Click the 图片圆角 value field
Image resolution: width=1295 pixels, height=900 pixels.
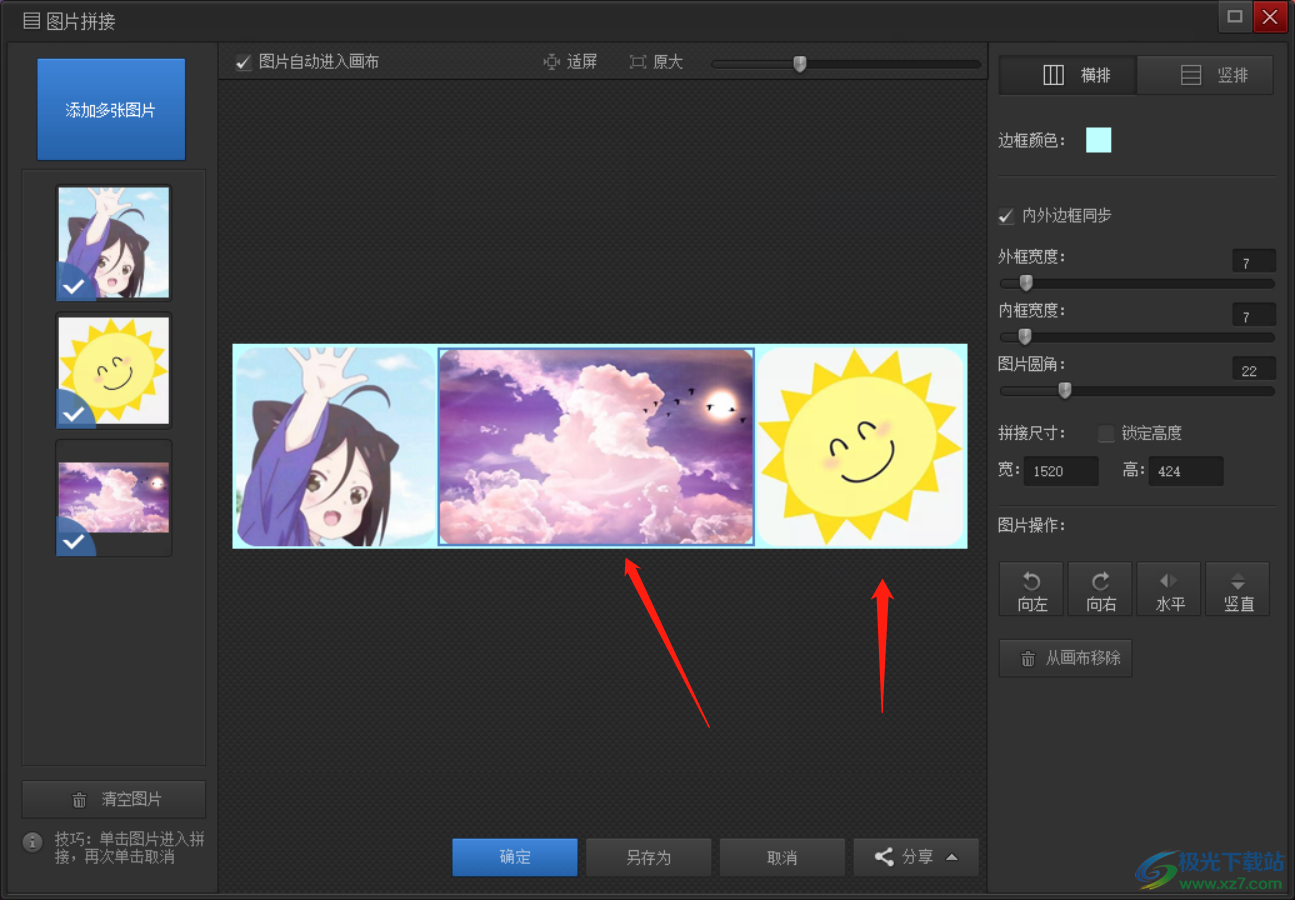click(1254, 369)
